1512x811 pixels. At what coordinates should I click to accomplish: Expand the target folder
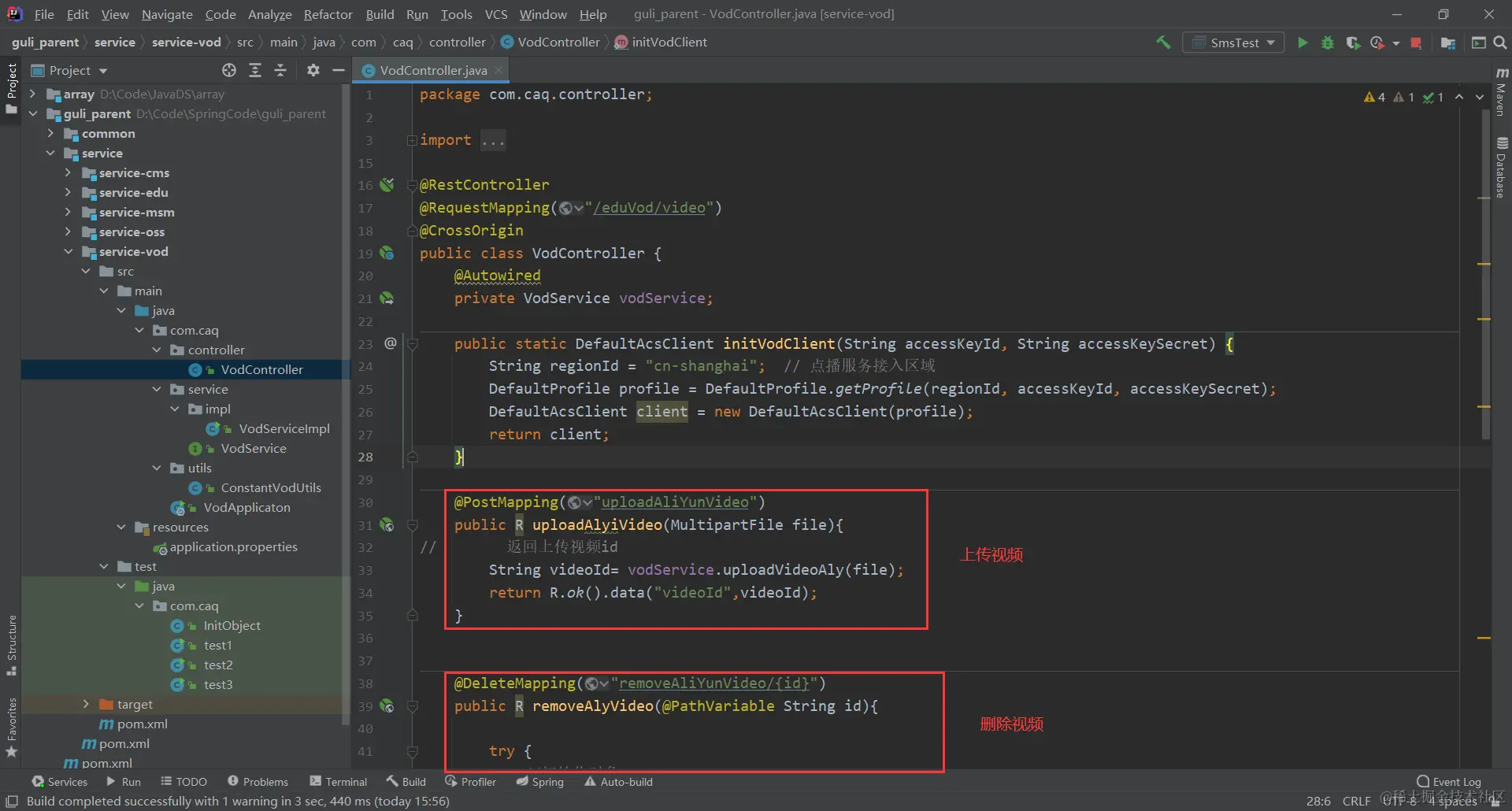(86, 704)
